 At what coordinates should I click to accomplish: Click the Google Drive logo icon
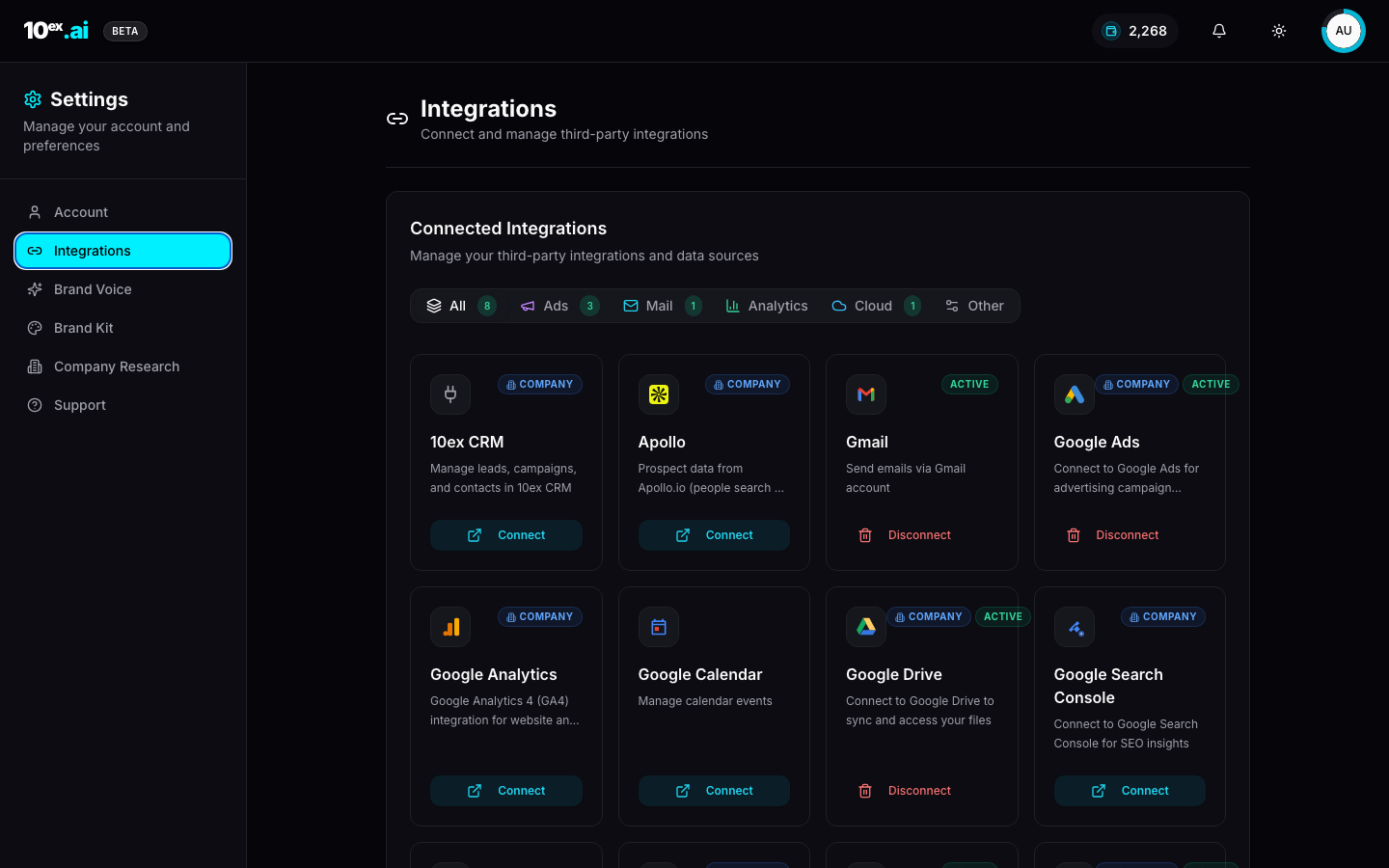point(866,627)
